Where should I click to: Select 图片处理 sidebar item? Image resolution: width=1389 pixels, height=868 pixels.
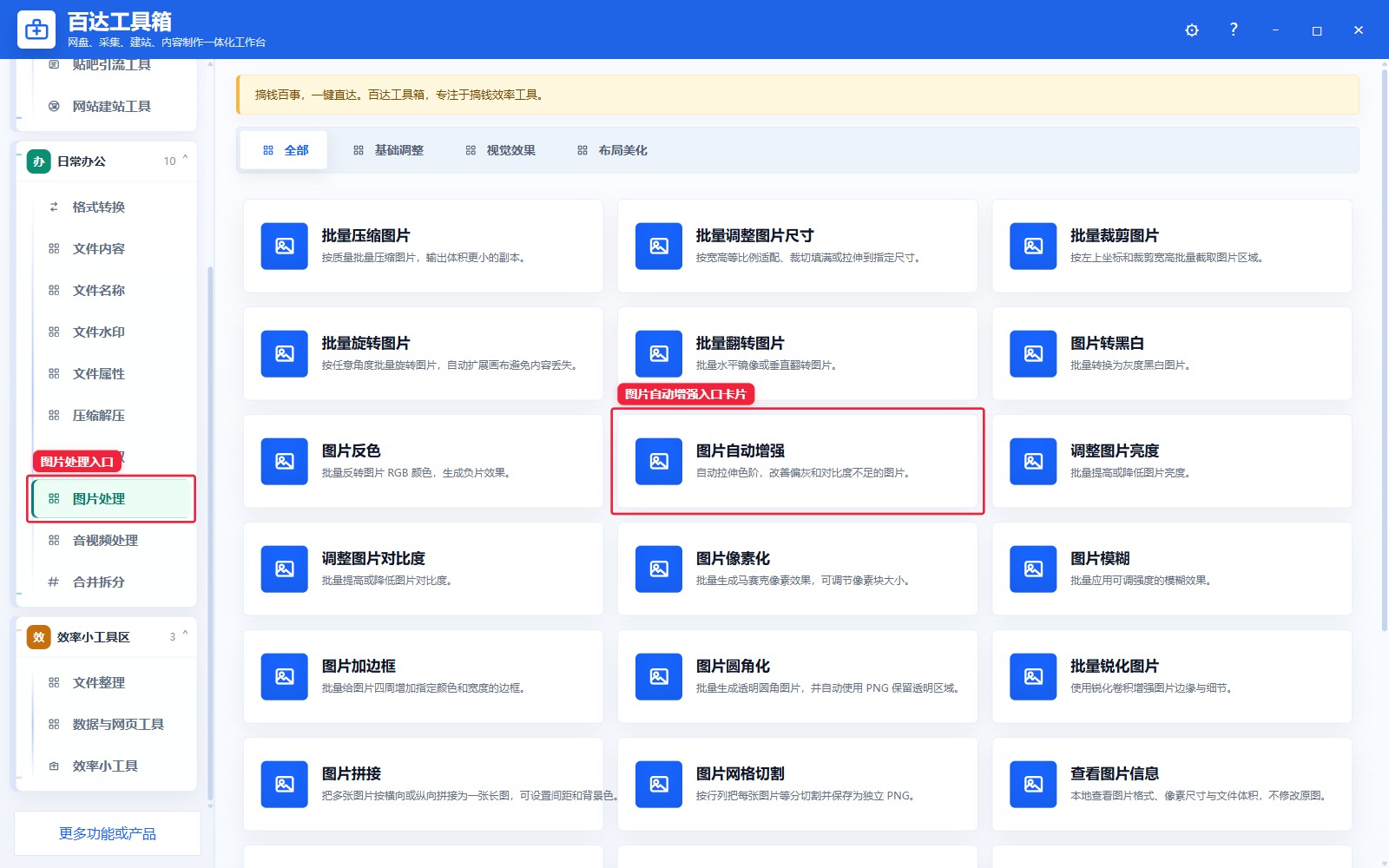coord(112,498)
